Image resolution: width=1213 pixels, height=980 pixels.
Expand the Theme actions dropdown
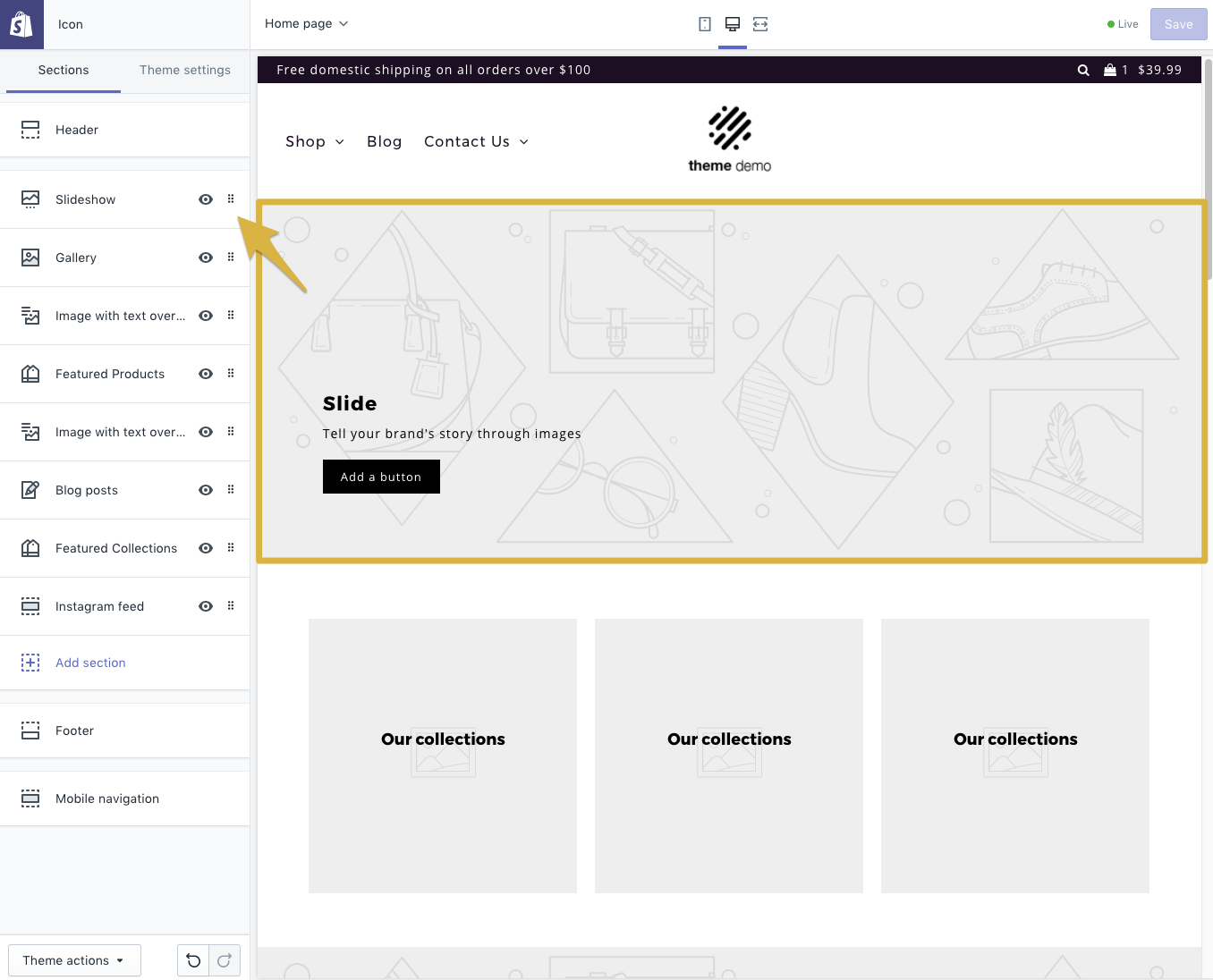click(x=74, y=960)
